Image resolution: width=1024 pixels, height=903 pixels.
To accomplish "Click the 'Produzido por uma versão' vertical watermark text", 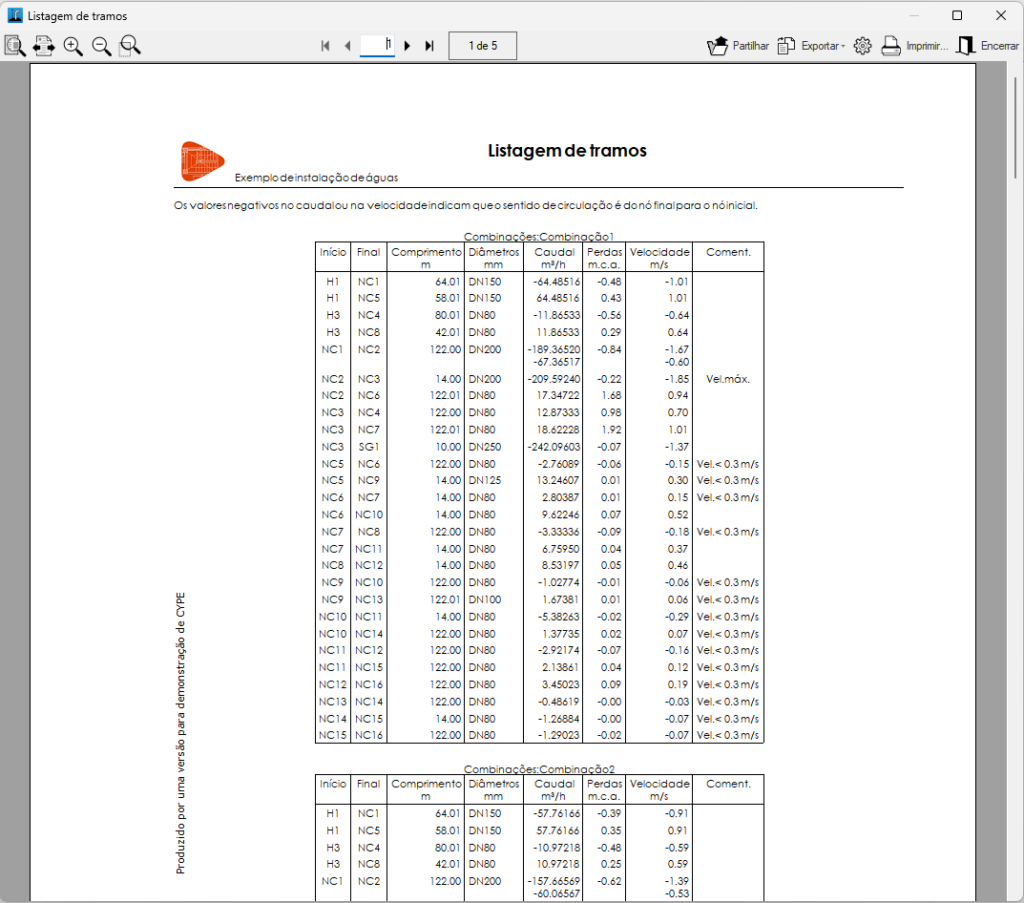I will point(181,733).
